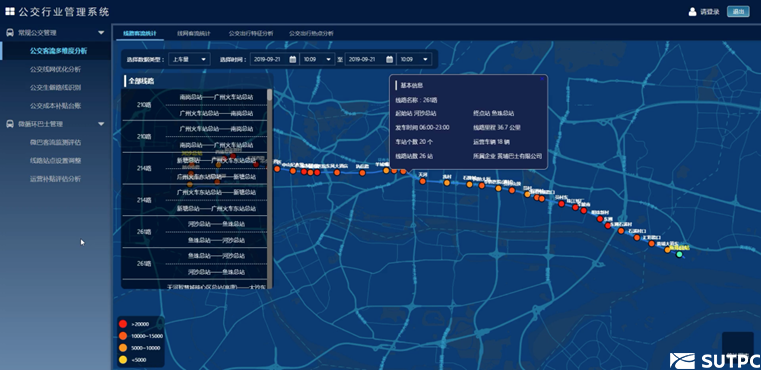The image size is (761, 370).
Task: Click the red >20000 legend swatch
Action: pos(123,324)
